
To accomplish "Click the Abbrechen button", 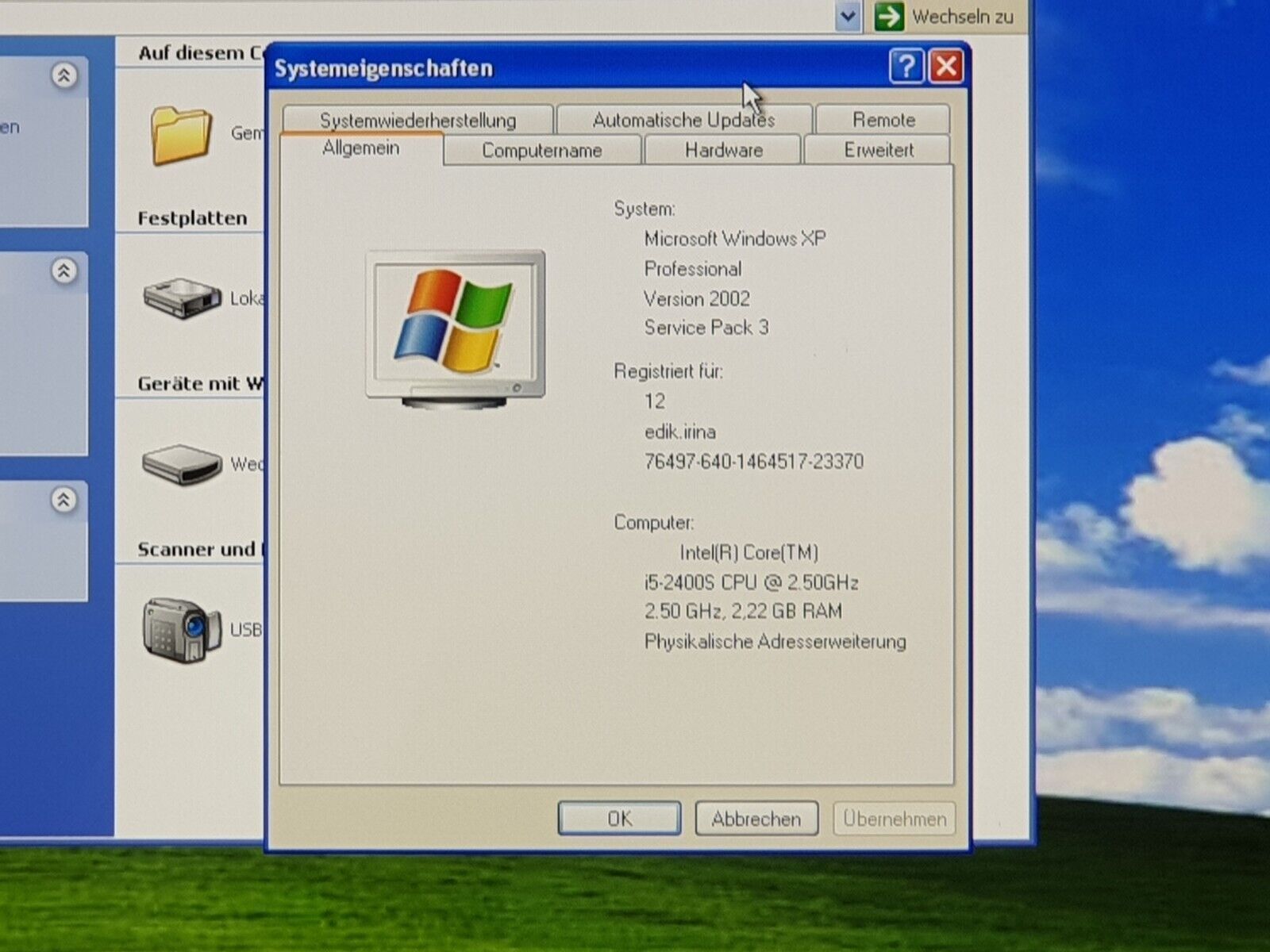I will click(x=756, y=819).
